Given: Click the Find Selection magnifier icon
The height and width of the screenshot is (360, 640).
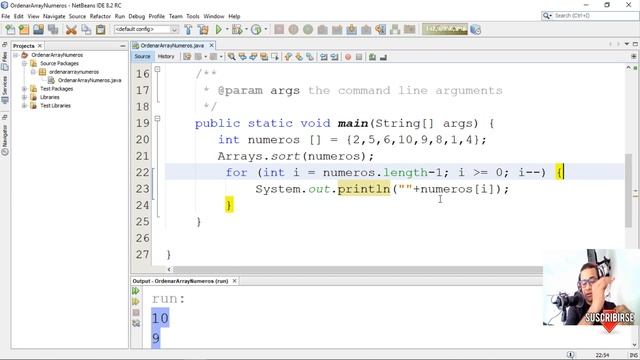Looking at the screenshot, I should coord(231,57).
